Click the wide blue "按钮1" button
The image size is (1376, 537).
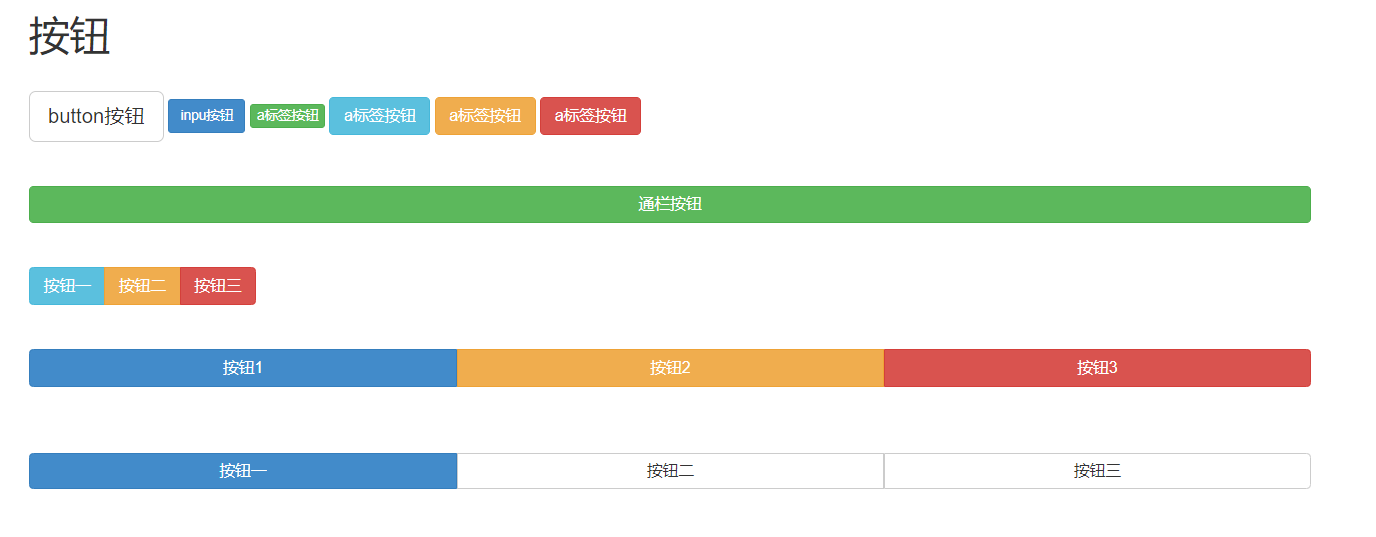[243, 368]
